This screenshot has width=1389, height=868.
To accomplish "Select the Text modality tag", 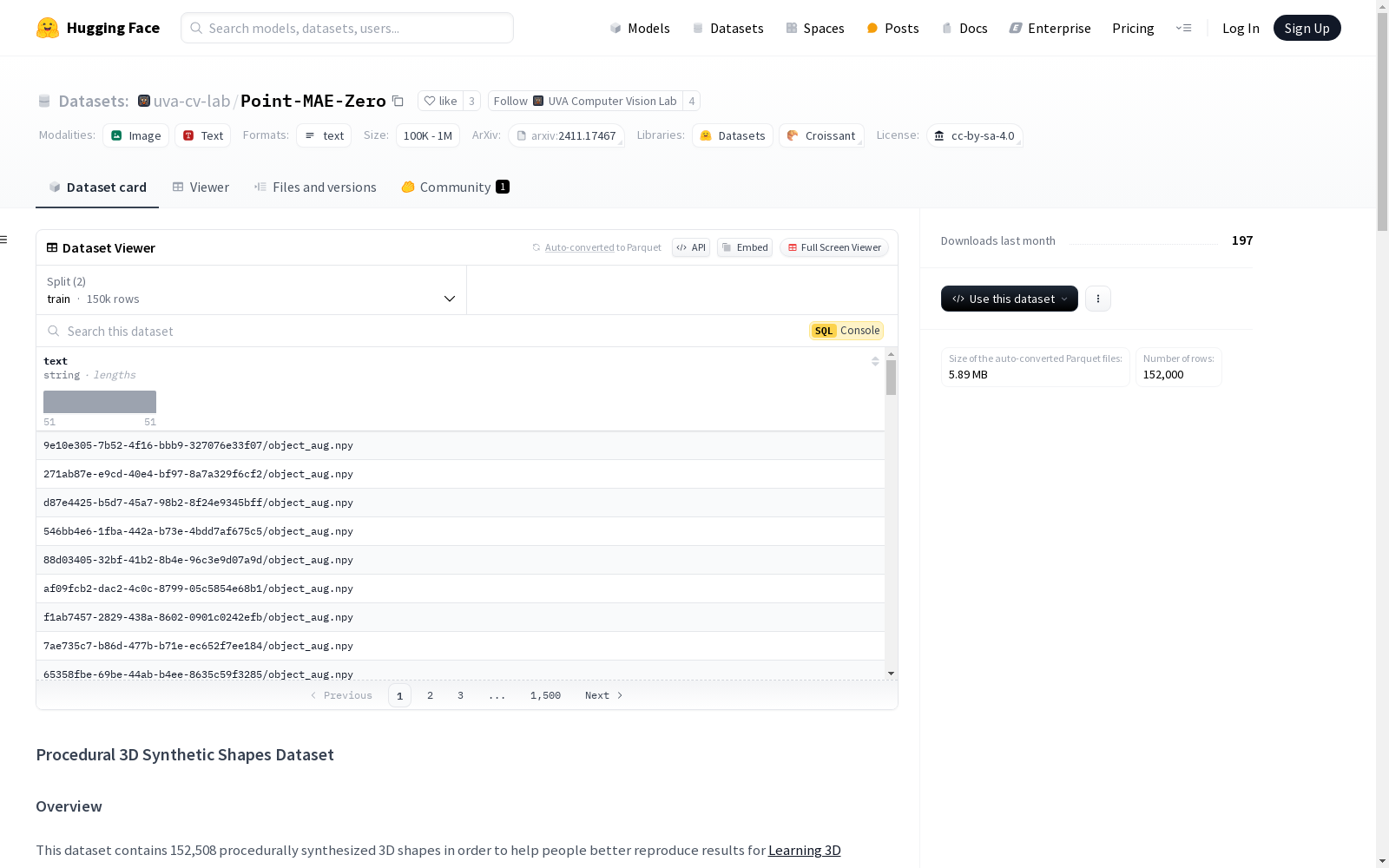I will coord(203,135).
